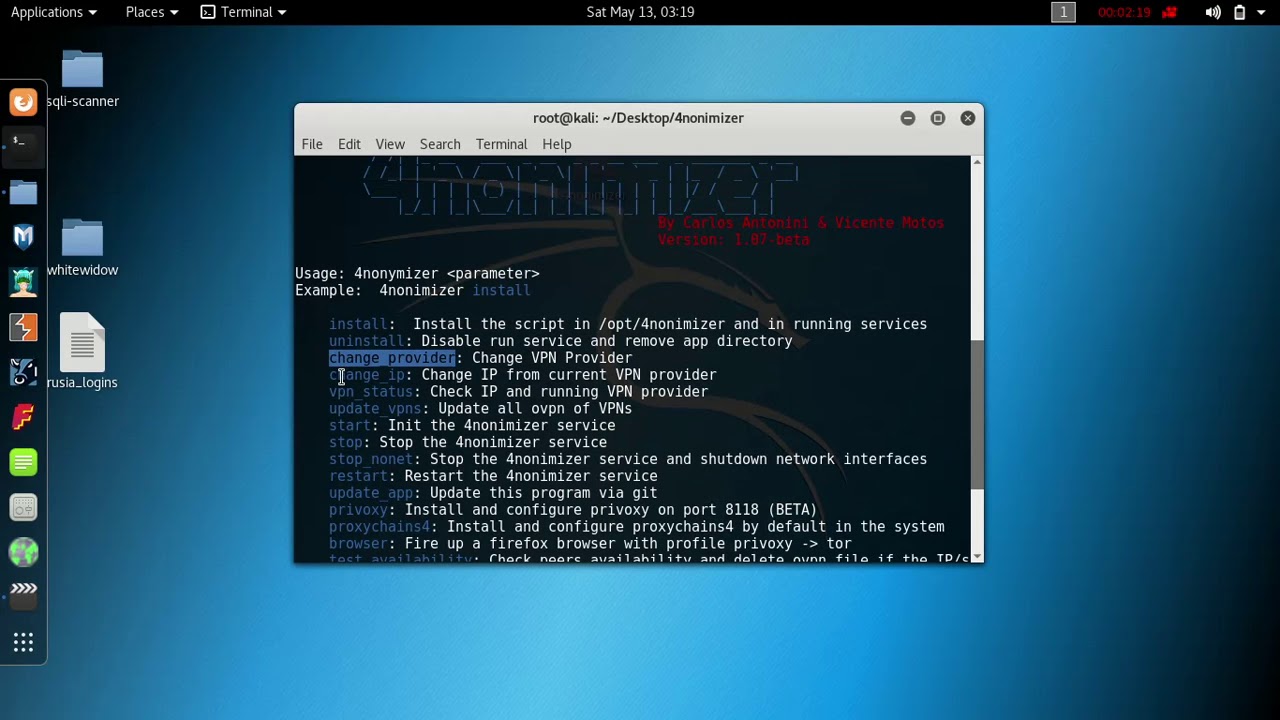This screenshot has width=1280, height=720.
Task: Click 'update_app' parameter text
Action: coord(371,493)
